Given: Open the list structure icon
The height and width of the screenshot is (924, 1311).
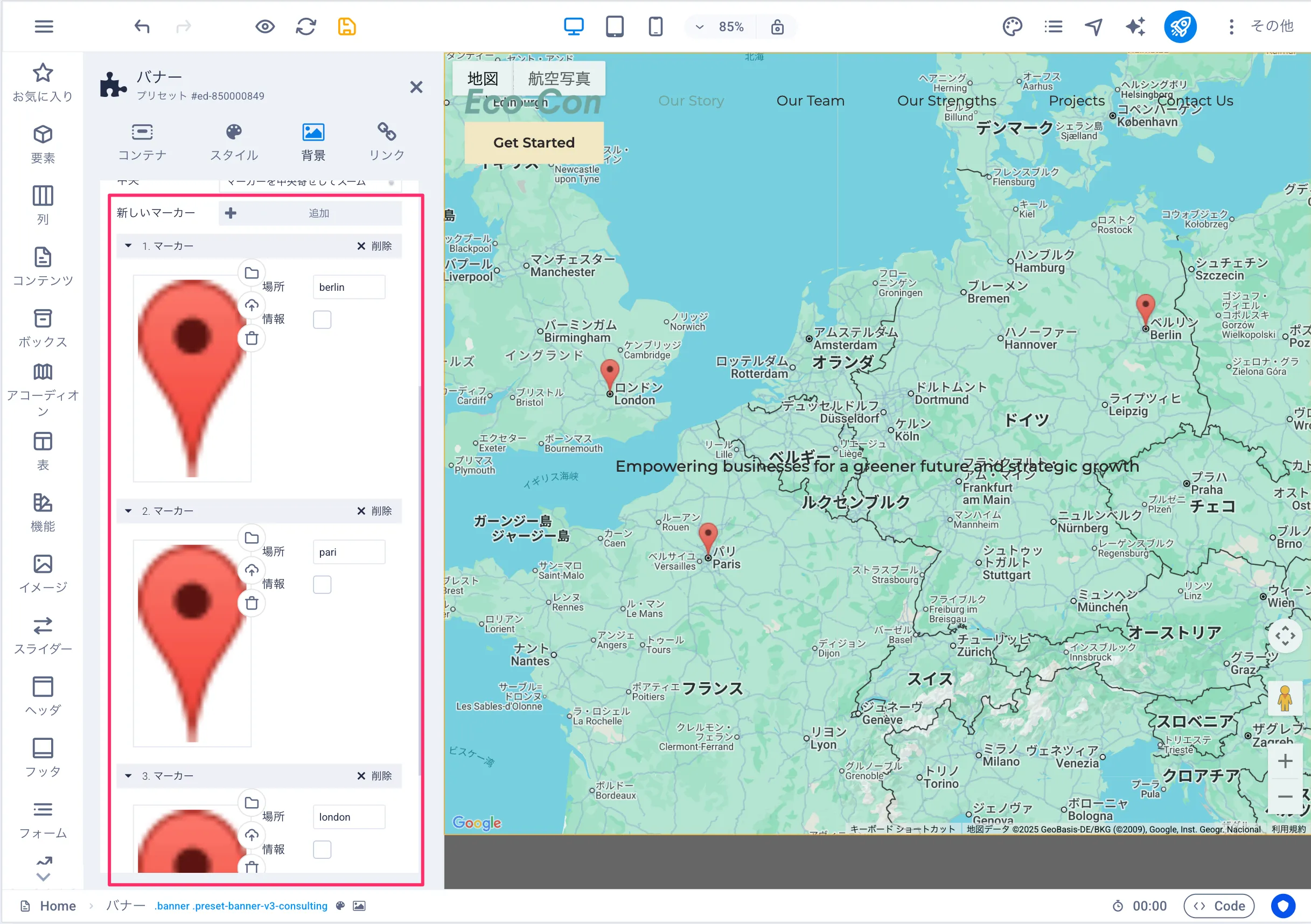Looking at the screenshot, I should (1053, 26).
